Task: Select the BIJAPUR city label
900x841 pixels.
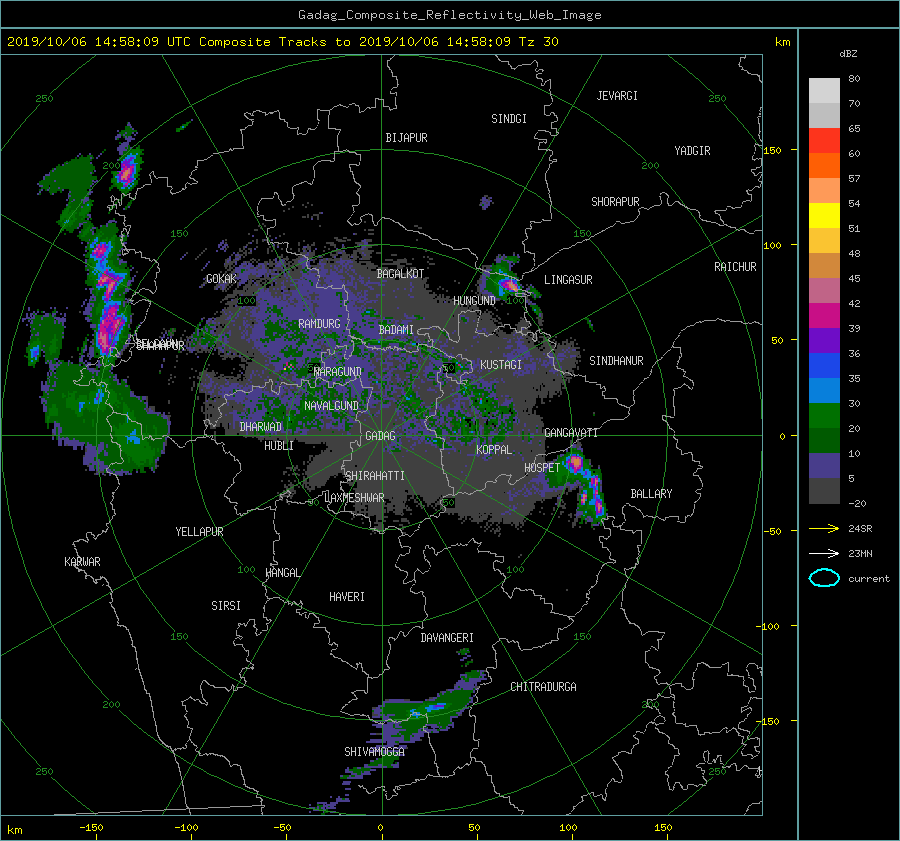Action: (x=406, y=138)
